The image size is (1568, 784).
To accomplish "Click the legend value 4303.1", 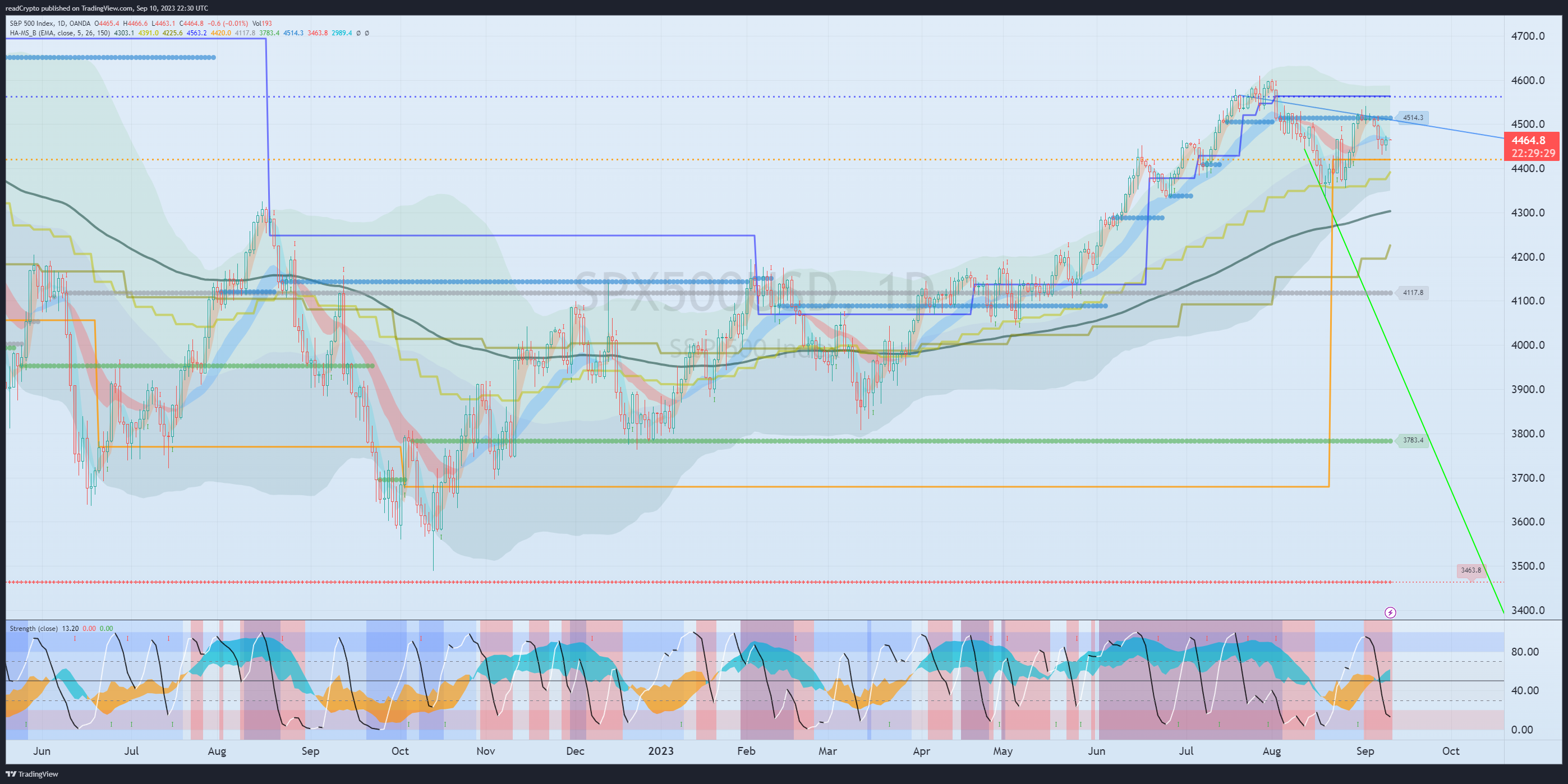I will (124, 33).
